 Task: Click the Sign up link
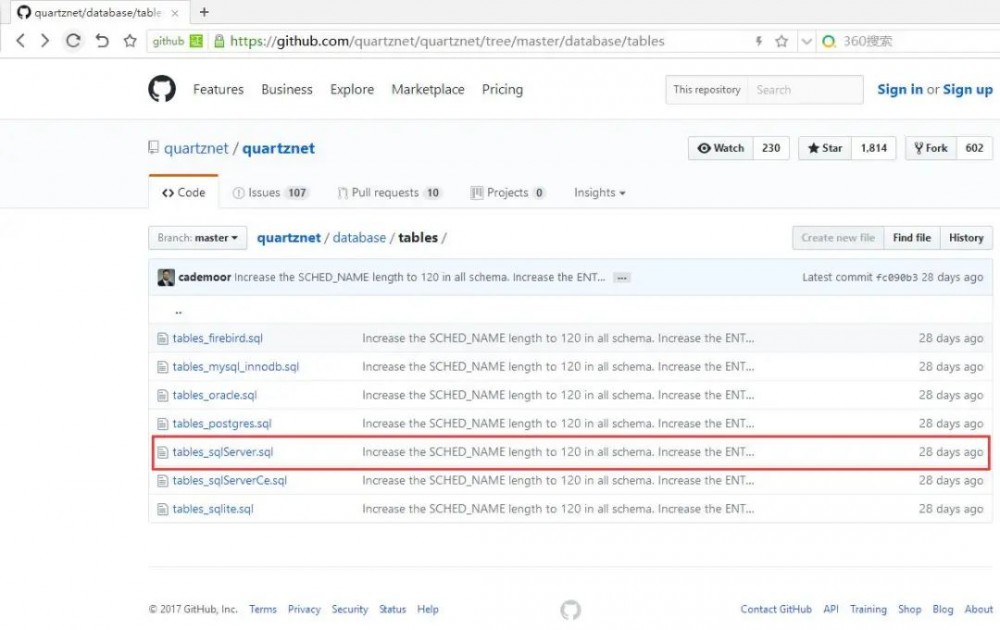coord(967,89)
